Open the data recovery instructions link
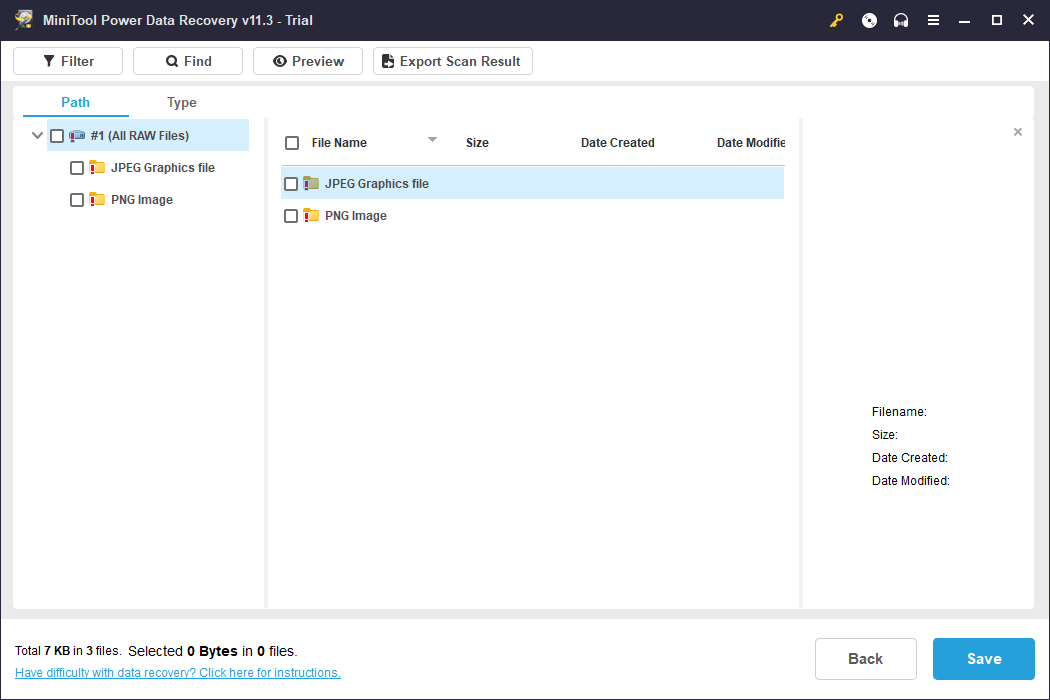Viewport: 1050px width, 700px height. pos(178,673)
